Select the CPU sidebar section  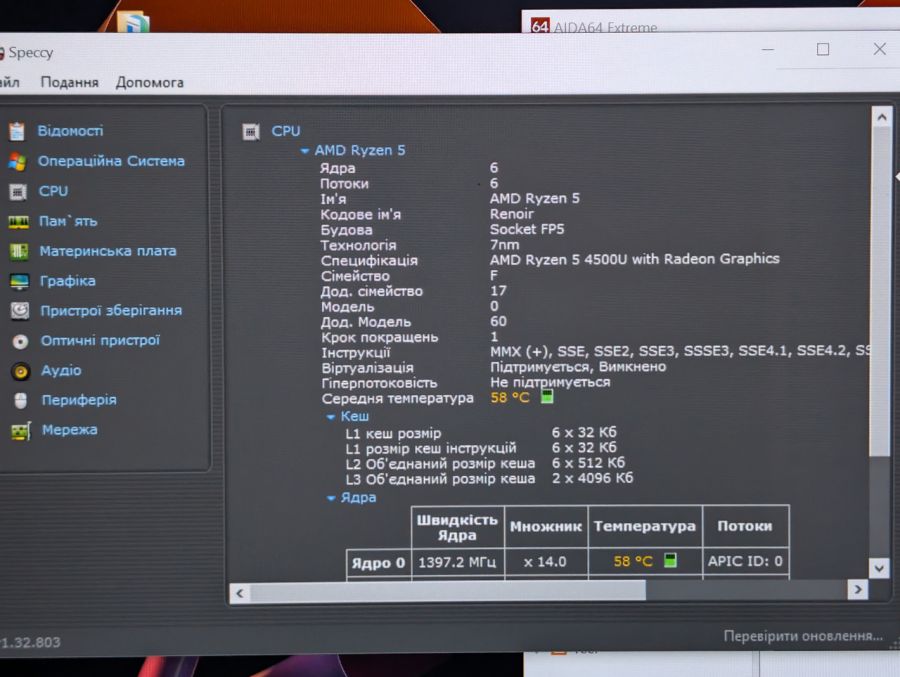[x=53, y=191]
